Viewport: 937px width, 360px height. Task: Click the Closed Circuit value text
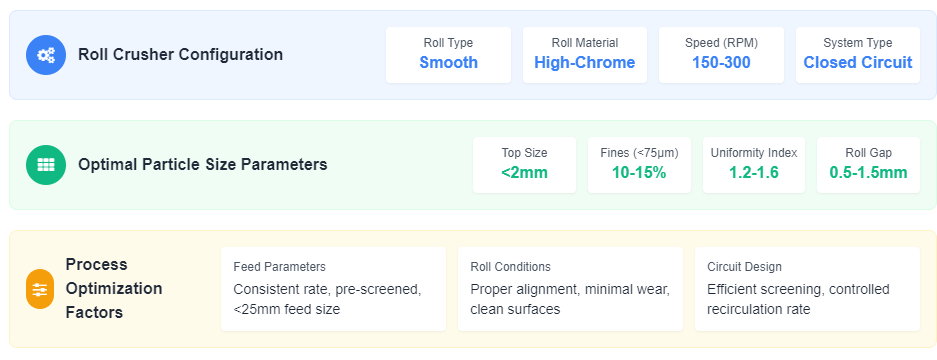(x=858, y=62)
